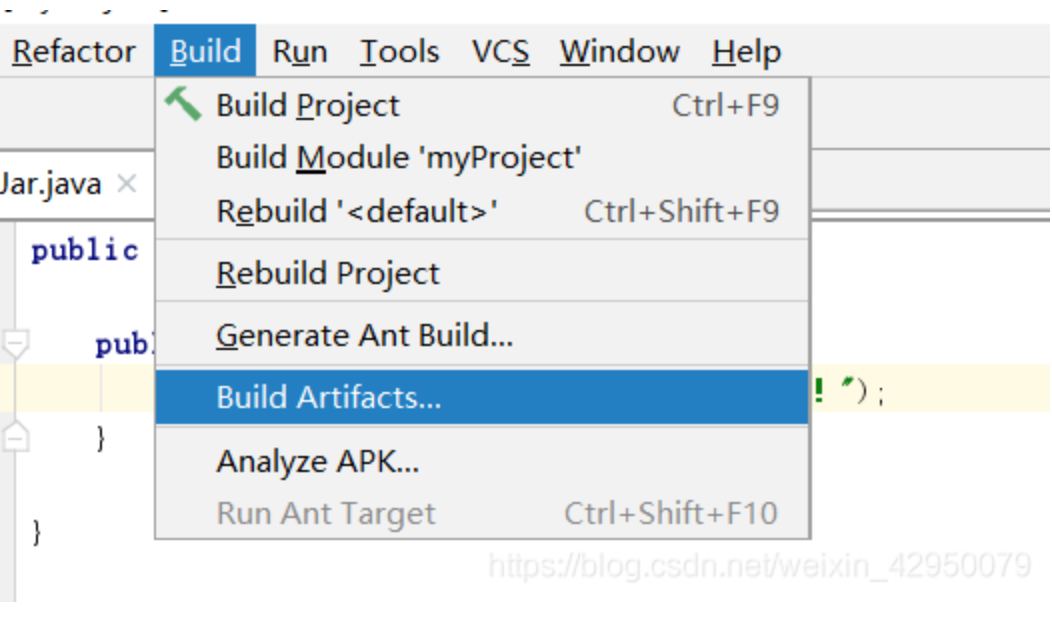Select Rebuild '<default>' menu entry
Screen dimensions: 1052x618
click(357, 212)
